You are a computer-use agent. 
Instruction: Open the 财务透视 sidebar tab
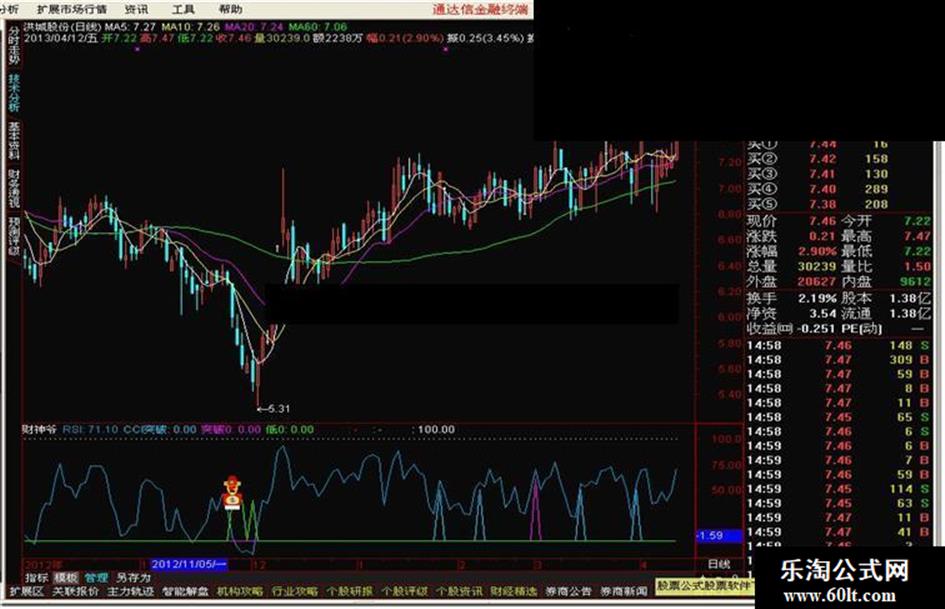tap(14, 188)
